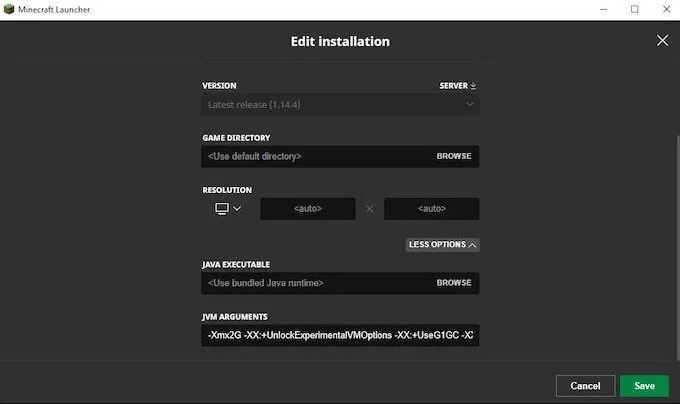
Task: Collapse the section with LESS OPTIONS
Action: 442,244
